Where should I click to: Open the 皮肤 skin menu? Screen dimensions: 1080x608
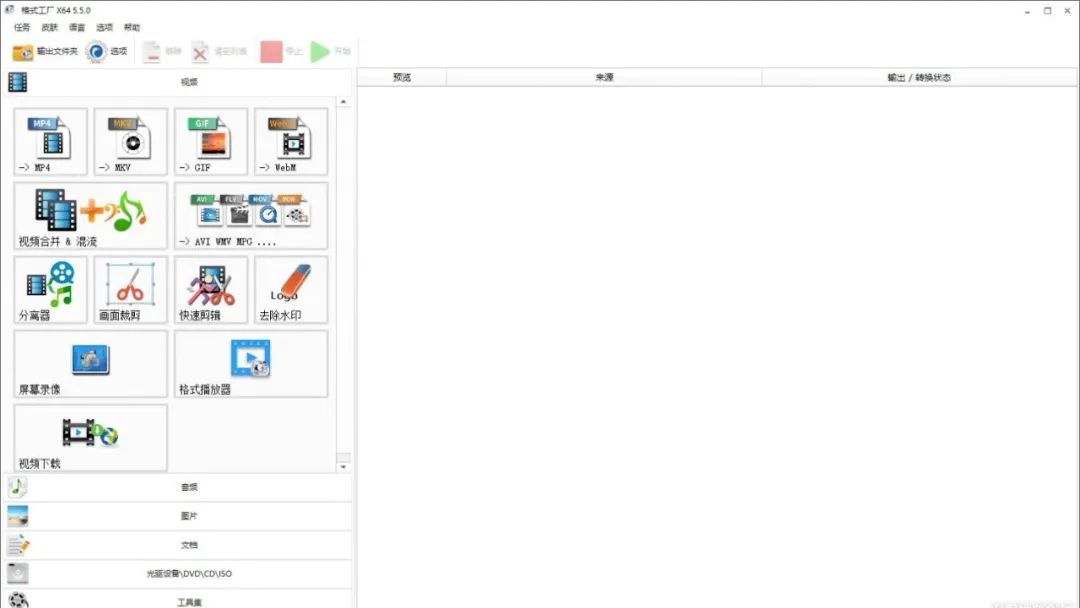pos(50,28)
